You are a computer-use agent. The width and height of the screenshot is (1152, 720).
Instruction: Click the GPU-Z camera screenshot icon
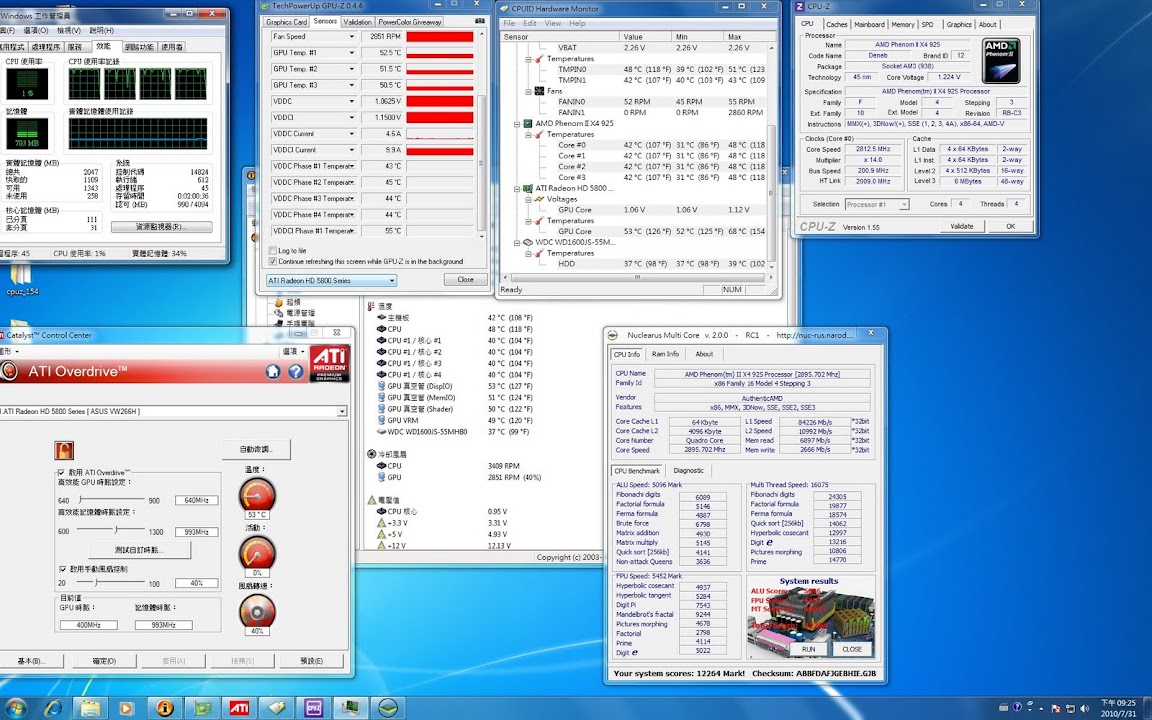[x=480, y=22]
